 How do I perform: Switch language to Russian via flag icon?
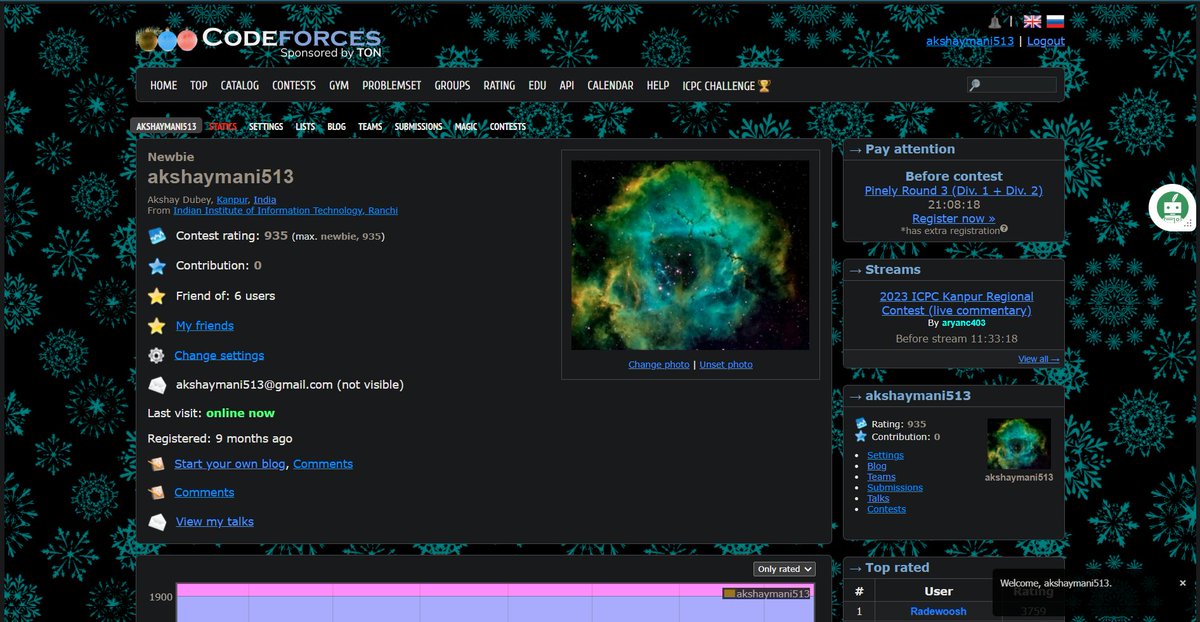1055,21
